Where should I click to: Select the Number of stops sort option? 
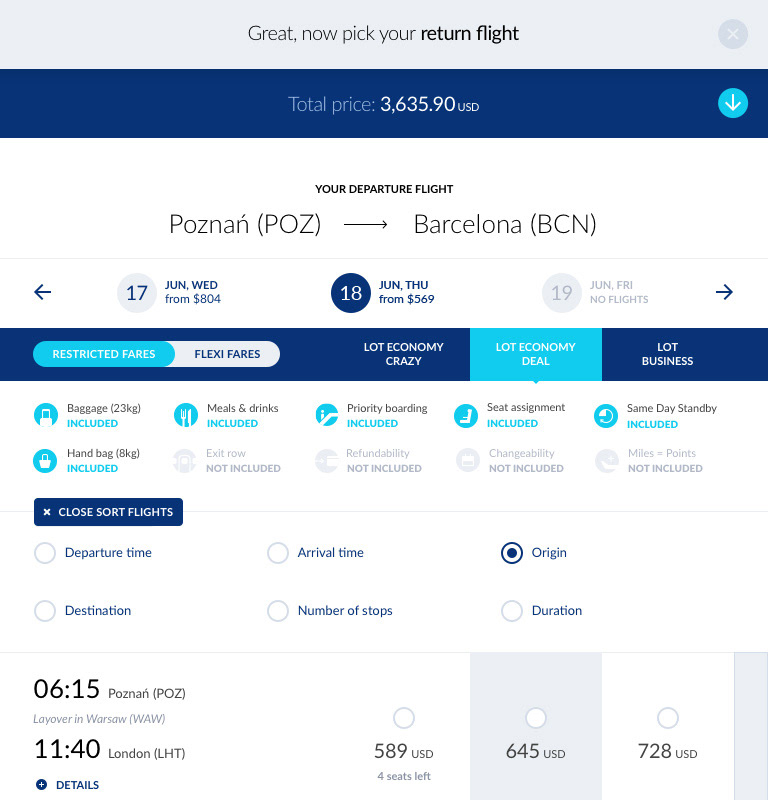(x=330, y=611)
